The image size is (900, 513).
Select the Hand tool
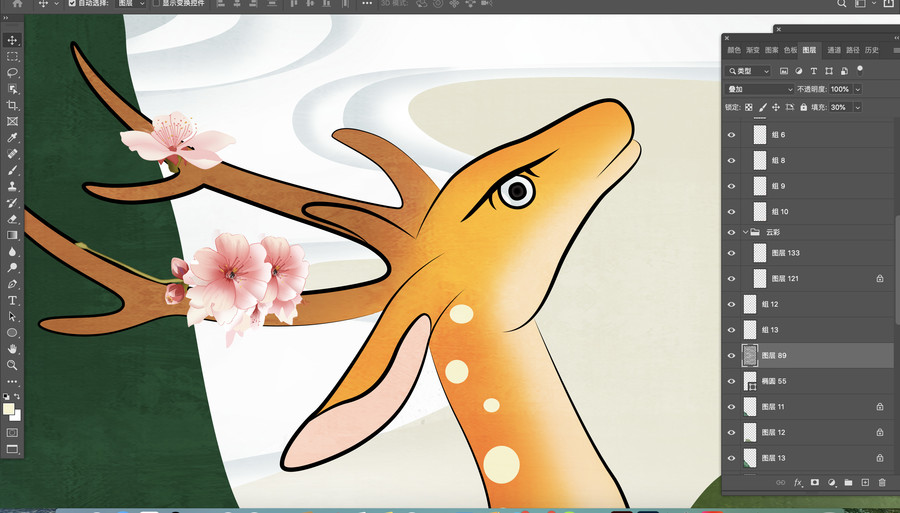pos(12,348)
